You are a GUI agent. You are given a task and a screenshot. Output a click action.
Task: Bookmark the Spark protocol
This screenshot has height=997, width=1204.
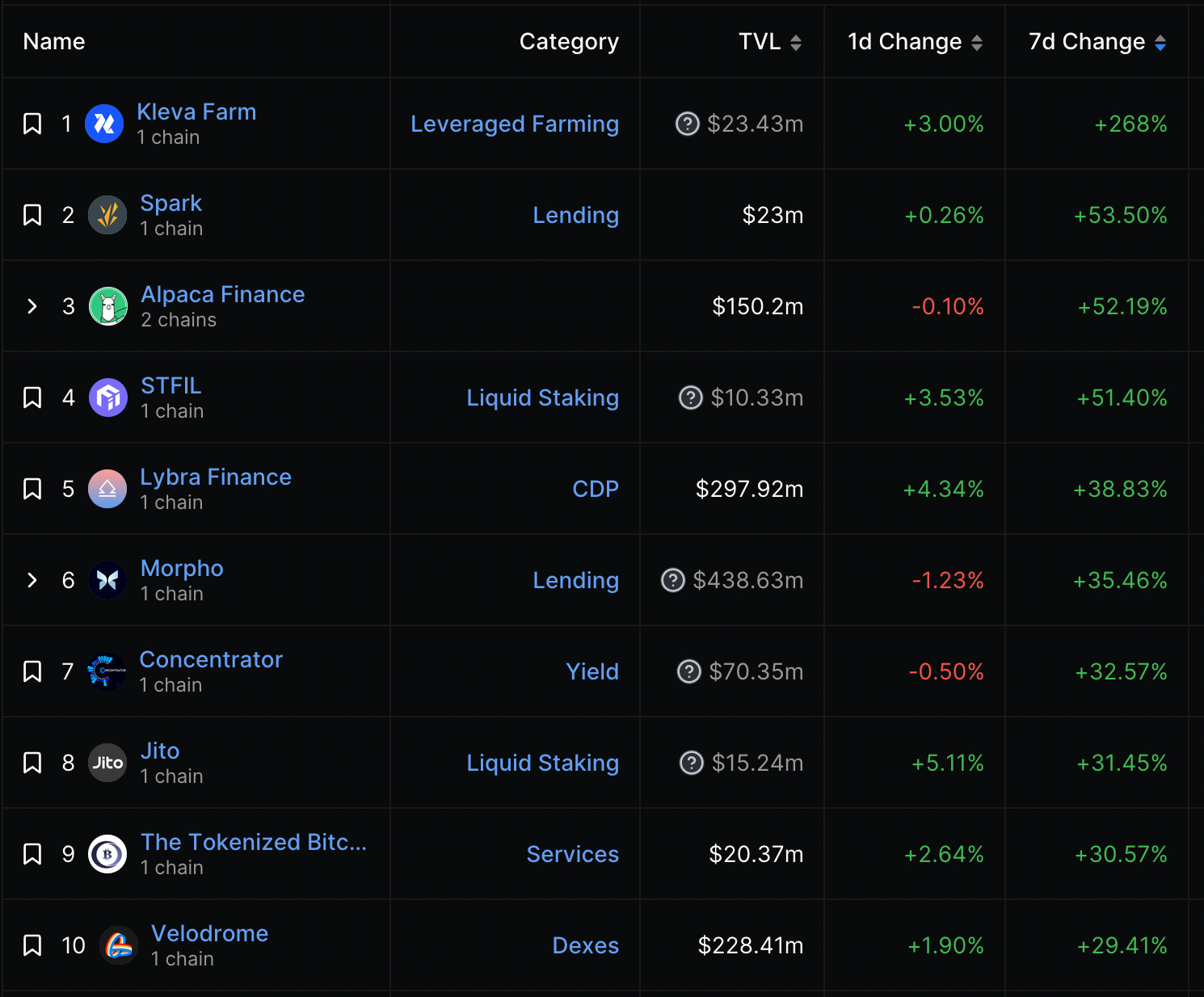coord(32,215)
